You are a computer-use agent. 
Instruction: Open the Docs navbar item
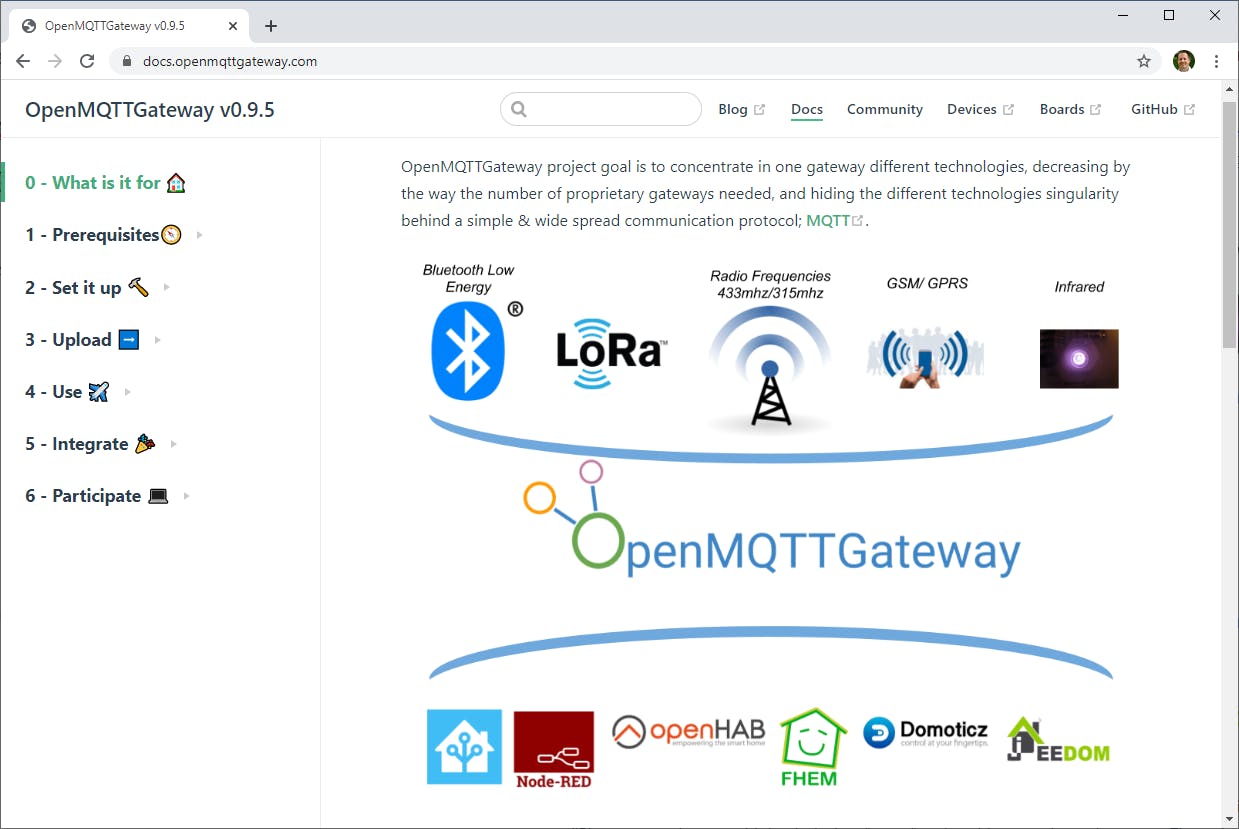tap(807, 109)
